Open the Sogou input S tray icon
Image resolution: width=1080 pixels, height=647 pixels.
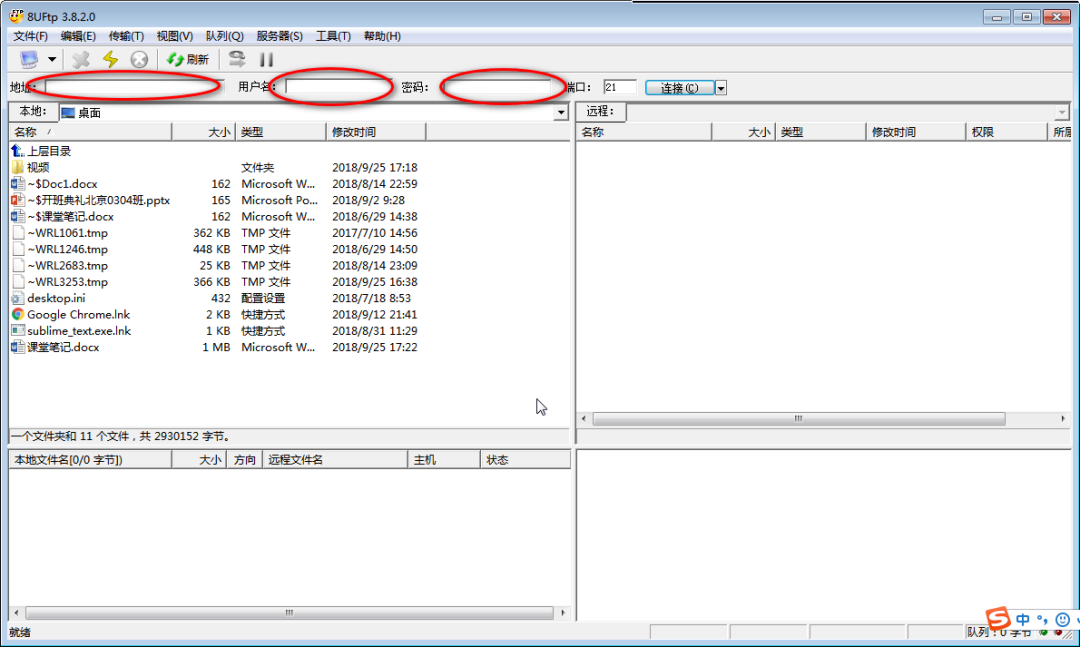point(998,620)
